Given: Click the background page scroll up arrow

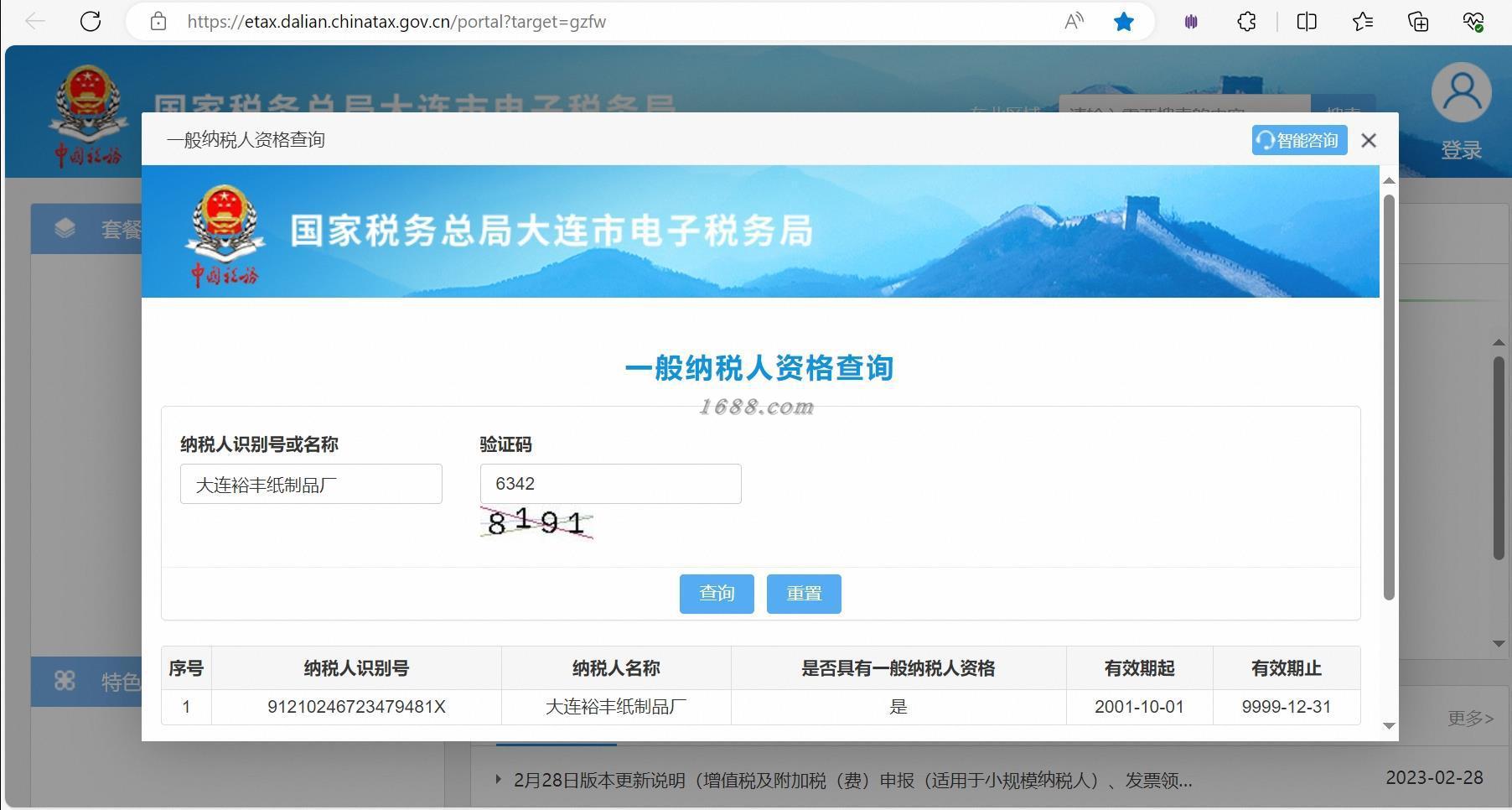Looking at the screenshot, I should point(1499,342).
